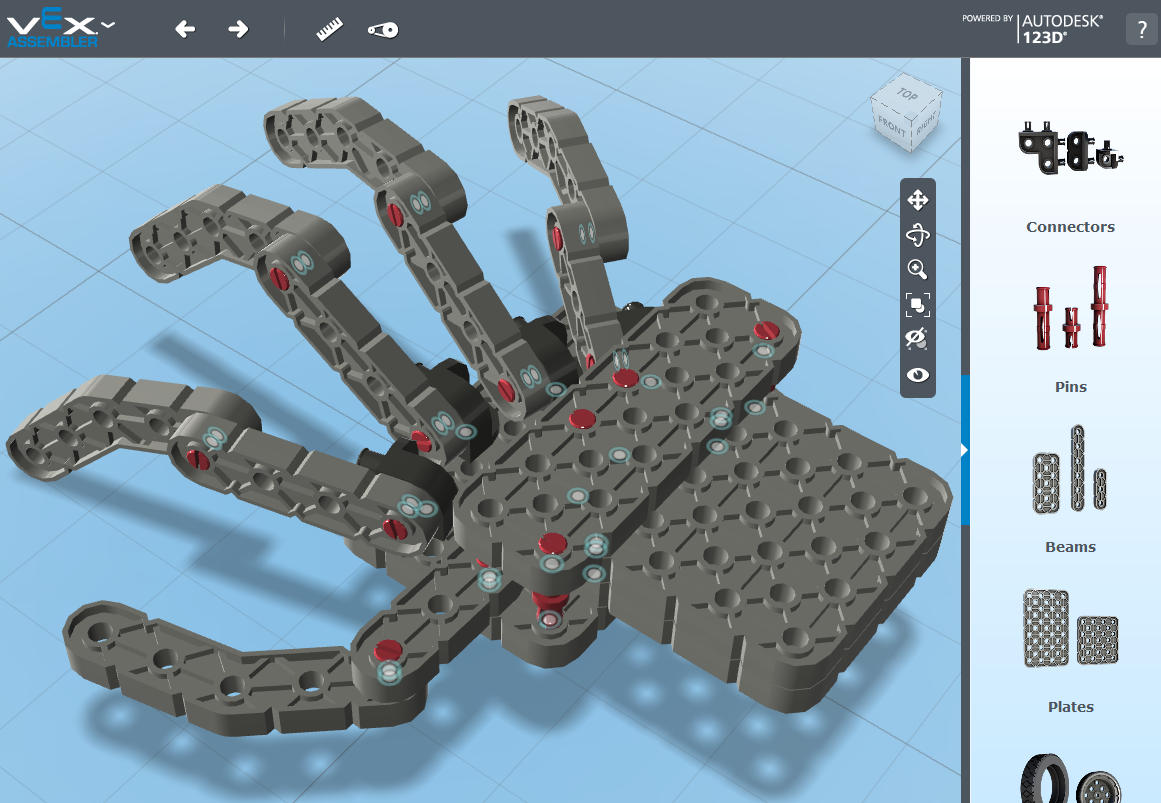Toggle hide selected parts icon
The width and height of the screenshot is (1161, 803).
[x=917, y=339]
